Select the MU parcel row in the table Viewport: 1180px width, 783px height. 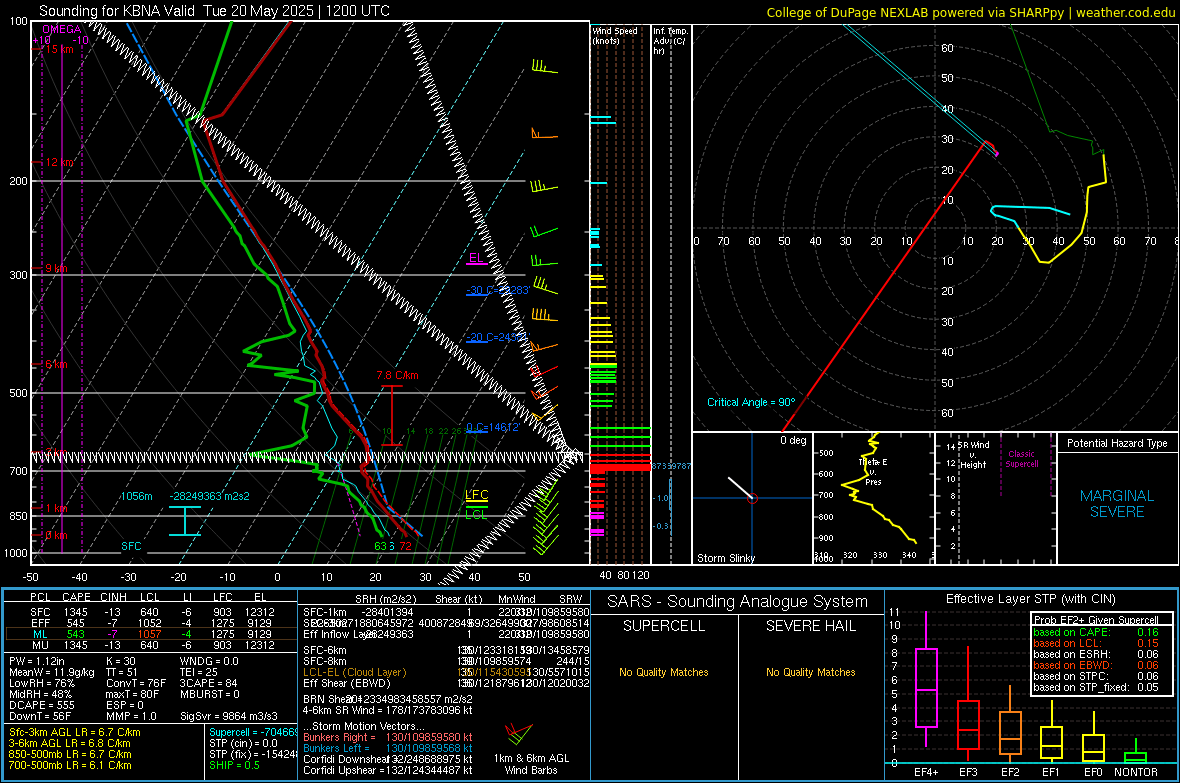pos(151,645)
